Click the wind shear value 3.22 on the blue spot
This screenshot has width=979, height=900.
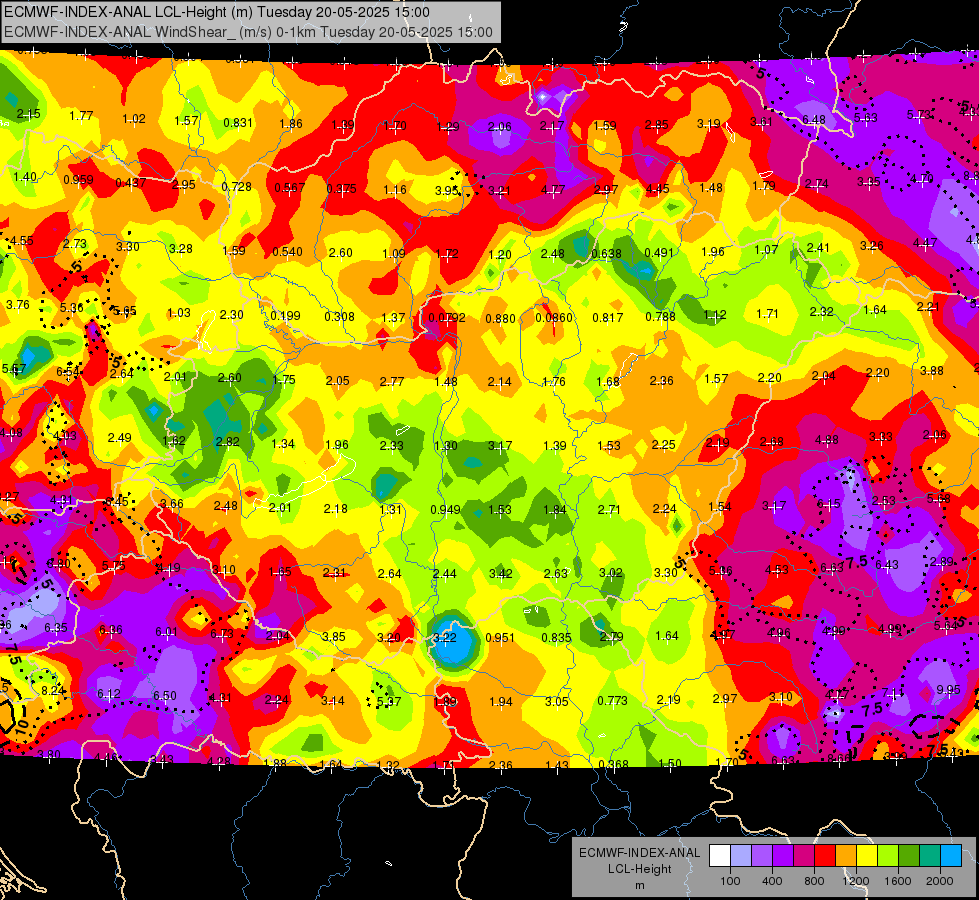445,637
